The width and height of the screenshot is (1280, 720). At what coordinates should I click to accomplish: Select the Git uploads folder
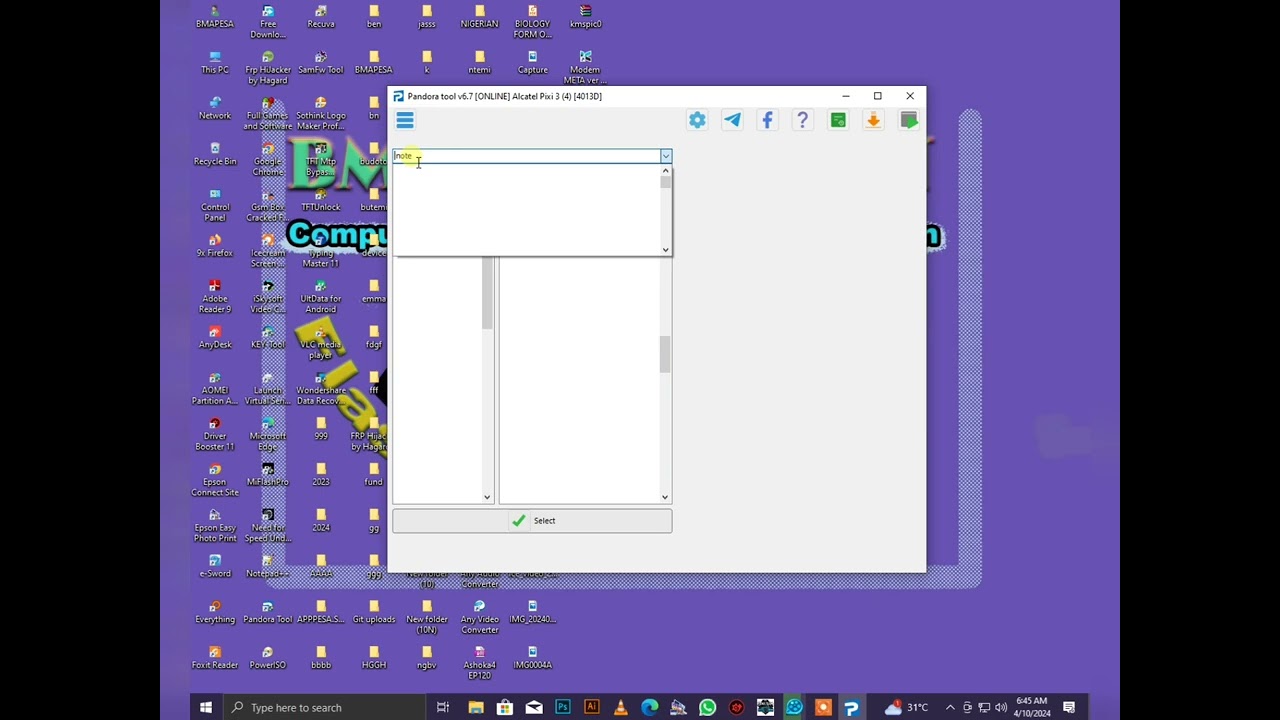[x=374, y=613]
